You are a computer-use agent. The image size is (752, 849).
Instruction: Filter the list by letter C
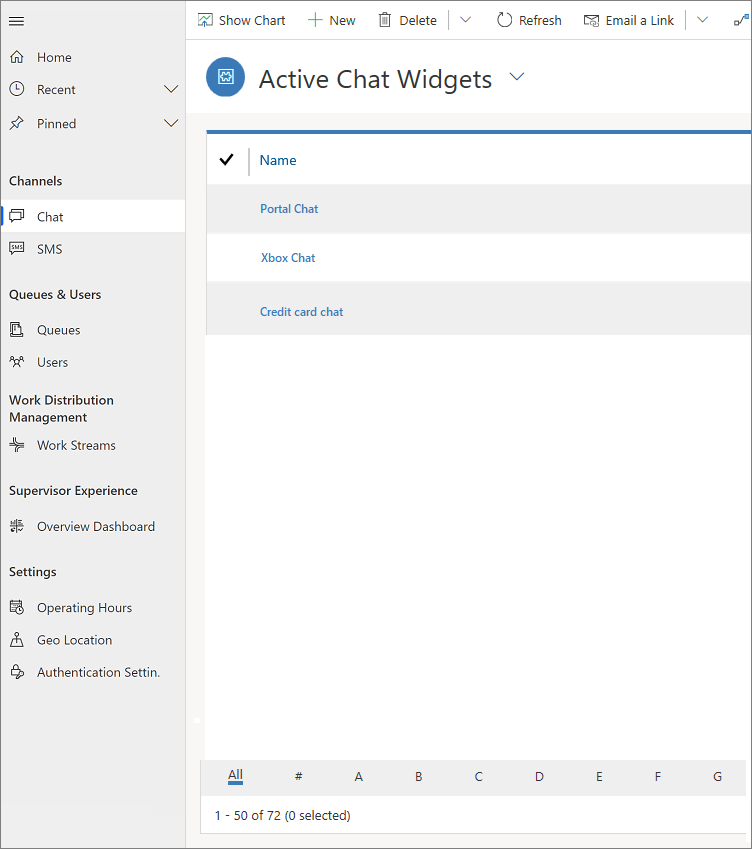point(479,776)
